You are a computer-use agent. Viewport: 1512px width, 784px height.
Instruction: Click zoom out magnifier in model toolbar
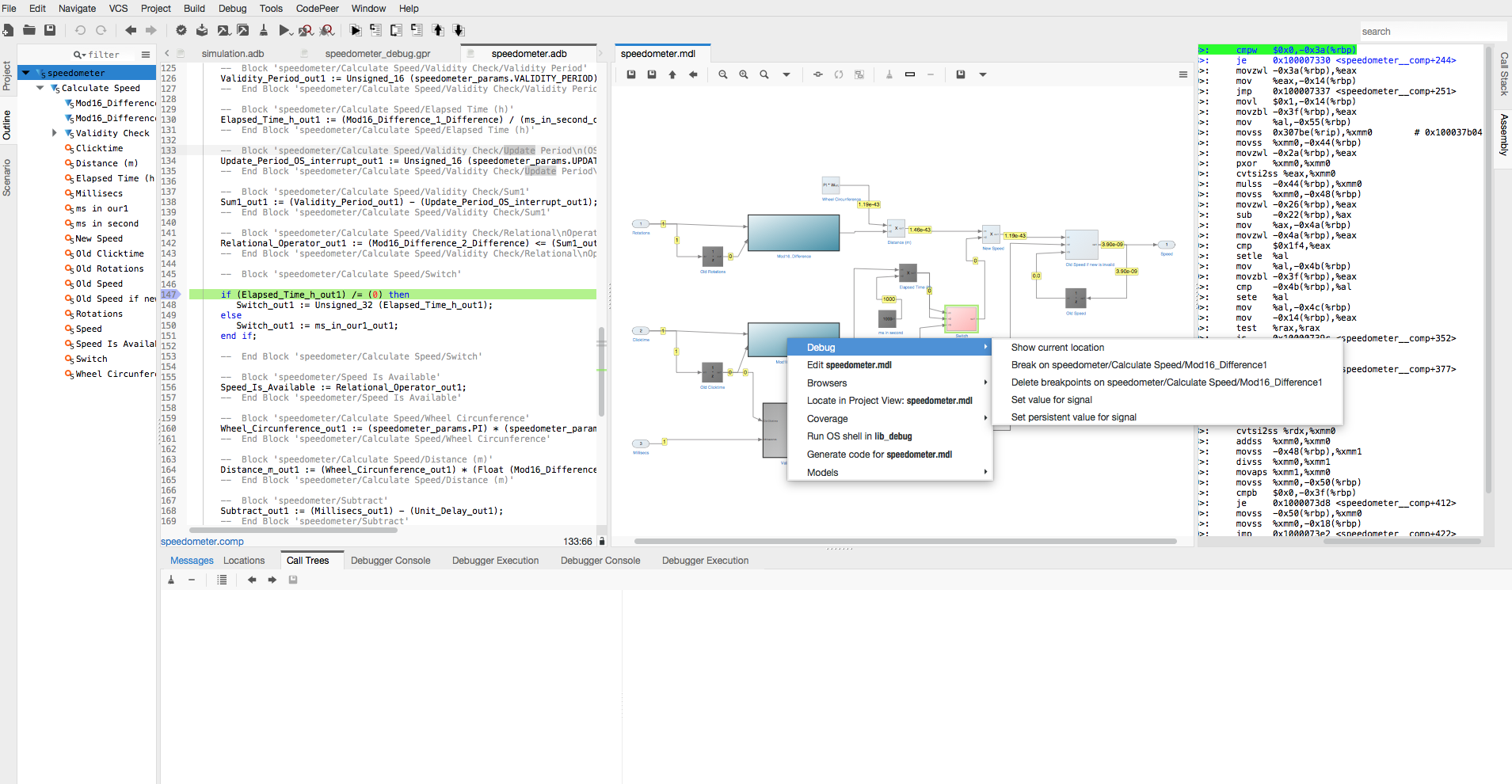(723, 74)
